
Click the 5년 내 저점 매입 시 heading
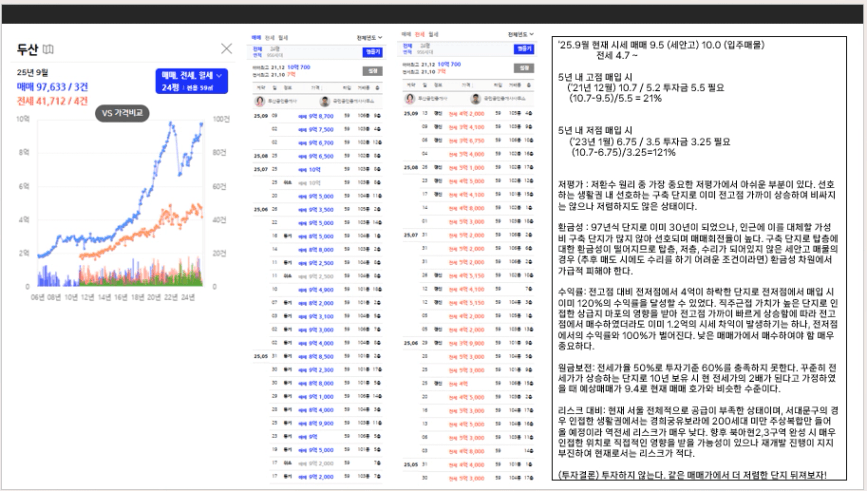click(595, 130)
